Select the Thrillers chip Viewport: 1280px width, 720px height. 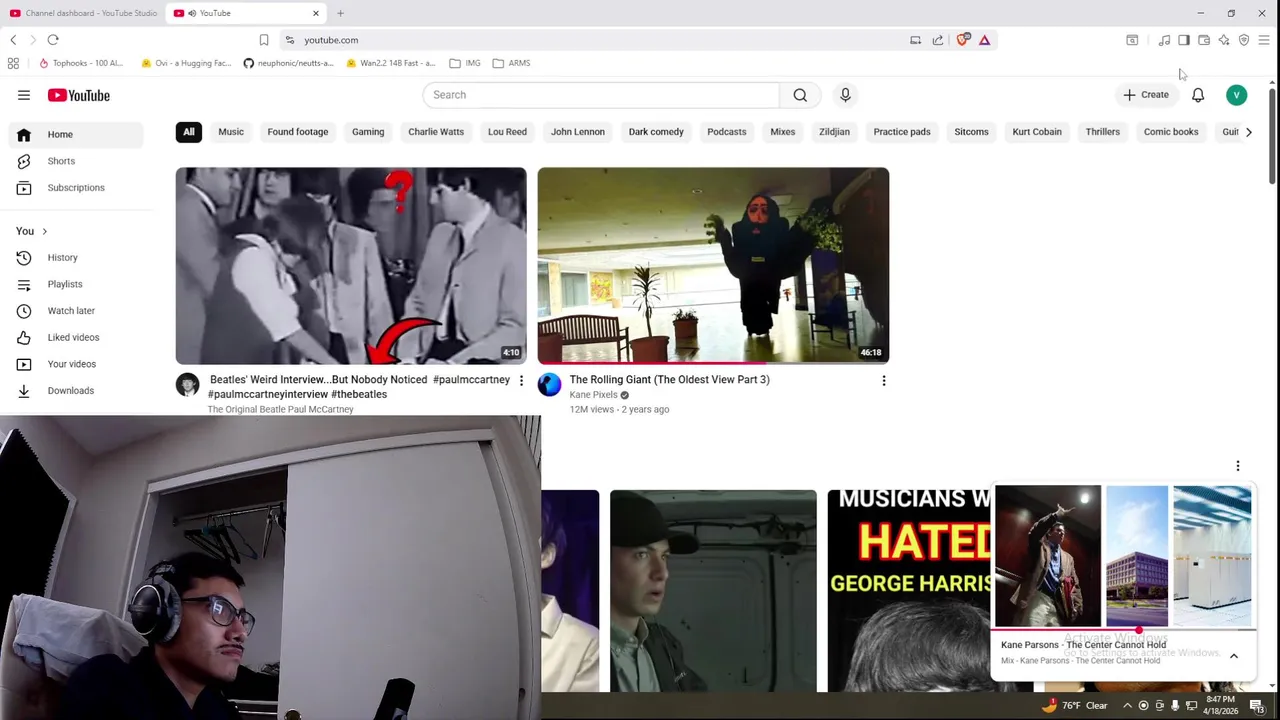coord(1103,132)
